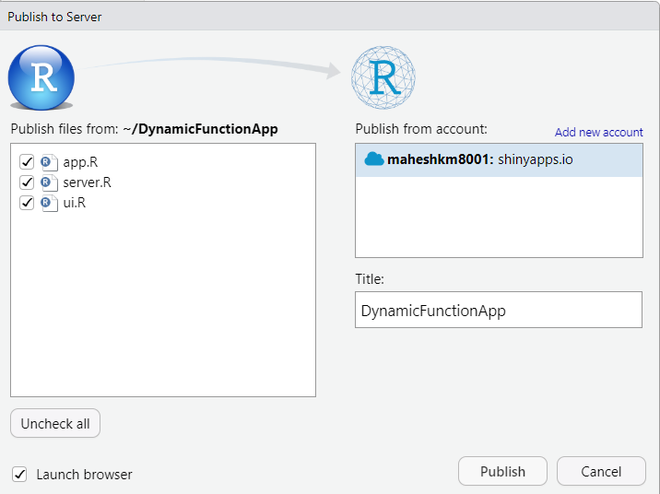Click the Launch browser label
The height and width of the screenshot is (494, 660).
(84, 474)
